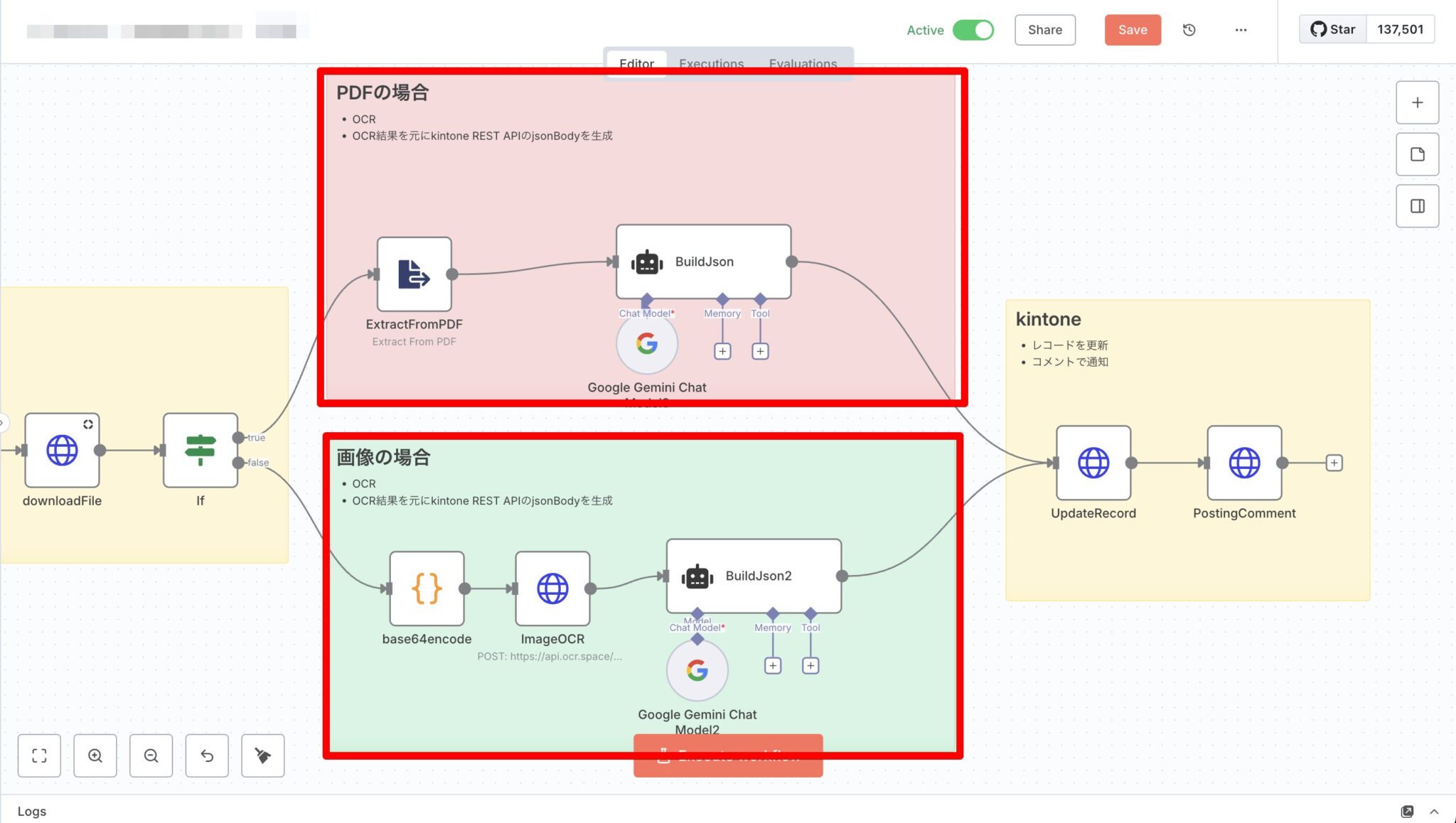Click the fit-to-view zoom icon
Screen dimensions: 1456x823
(39, 755)
